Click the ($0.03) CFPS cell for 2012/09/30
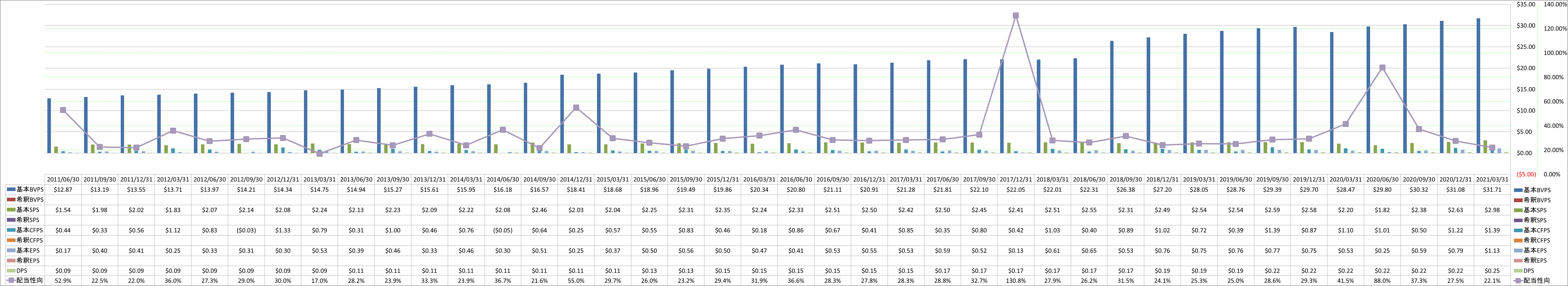1568x286 pixels. (247, 230)
